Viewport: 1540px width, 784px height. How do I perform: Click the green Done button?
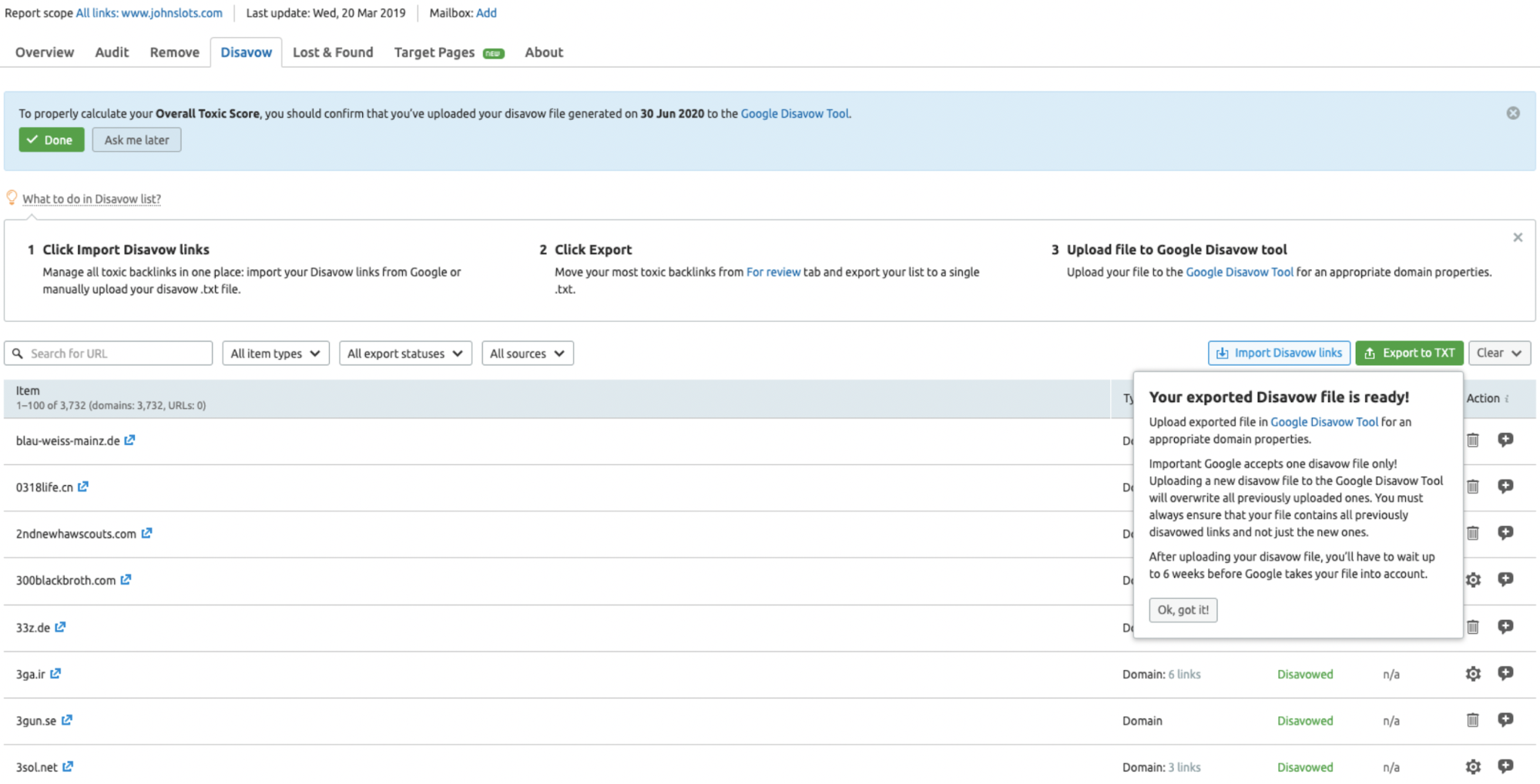pos(51,140)
